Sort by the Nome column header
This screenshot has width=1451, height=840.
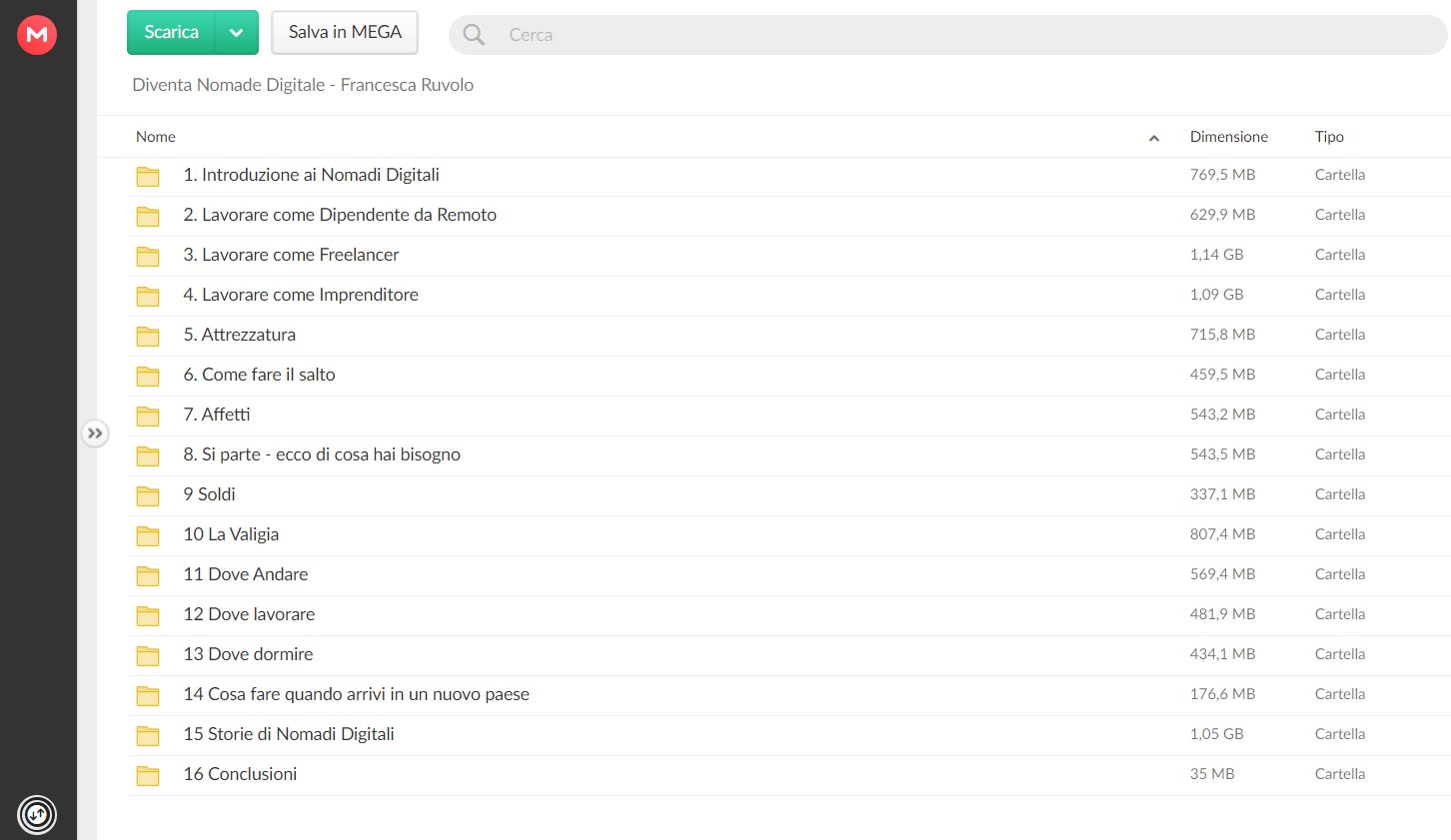coord(156,137)
